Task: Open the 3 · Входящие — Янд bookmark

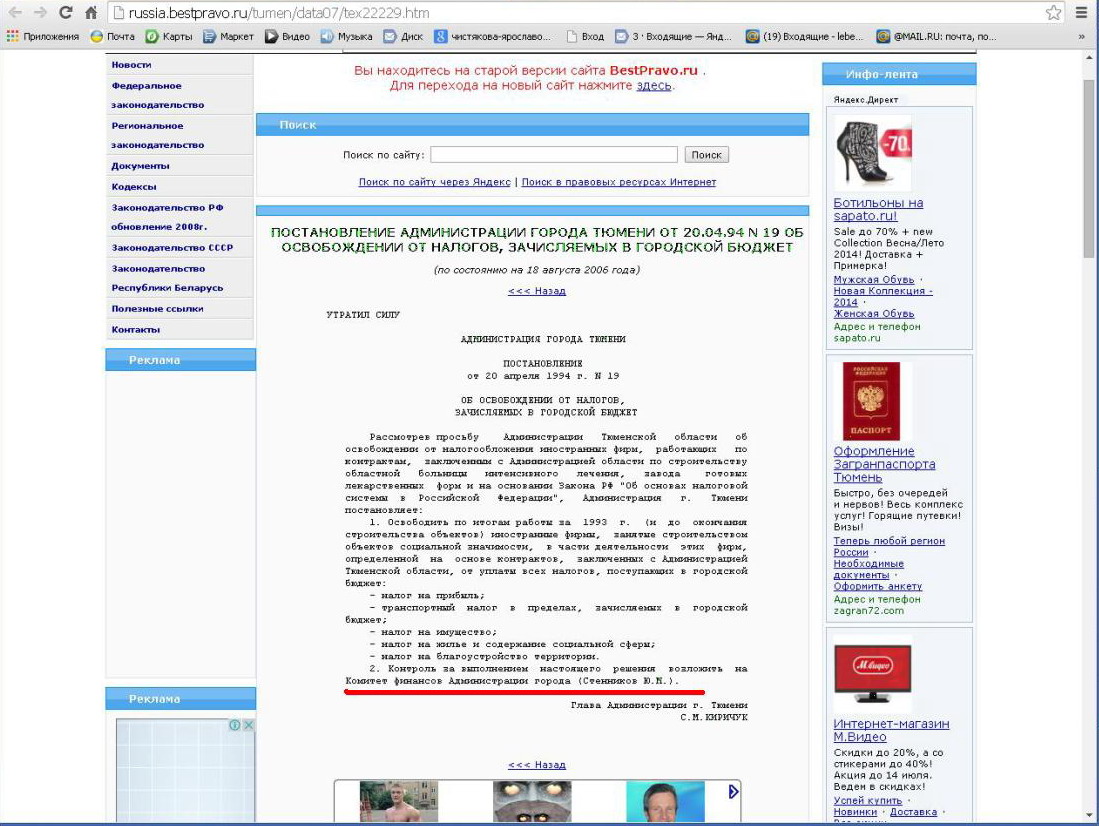Action: 673,36
